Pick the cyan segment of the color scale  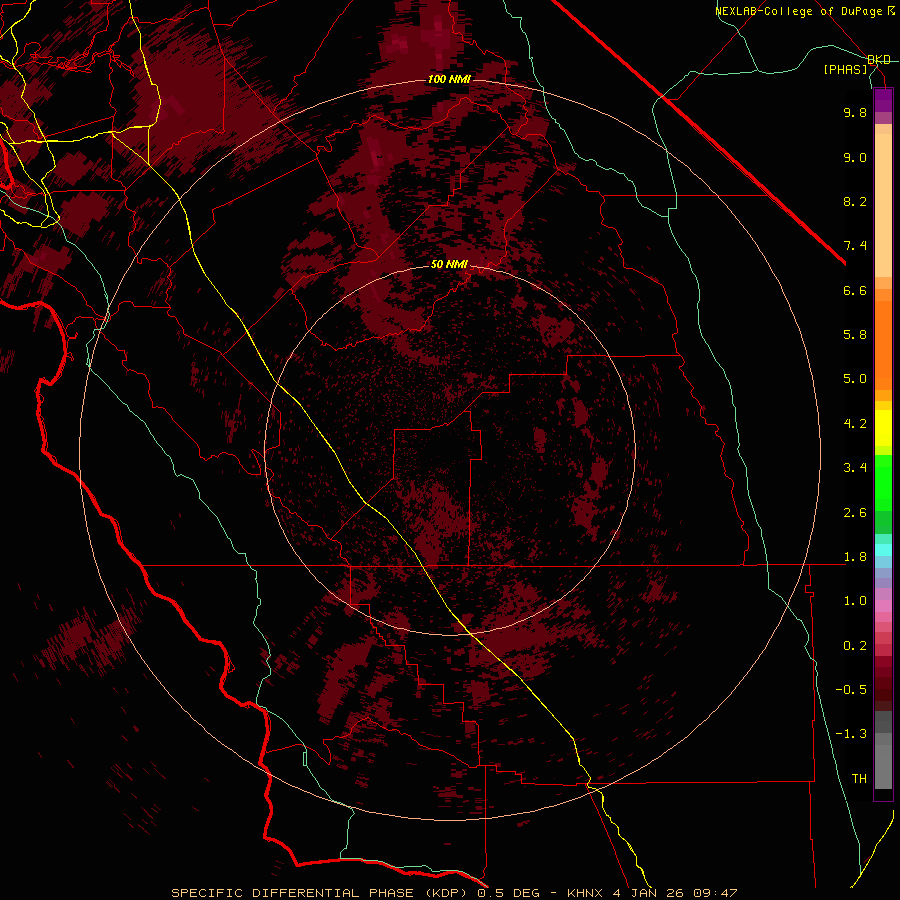(x=883, y=550)
